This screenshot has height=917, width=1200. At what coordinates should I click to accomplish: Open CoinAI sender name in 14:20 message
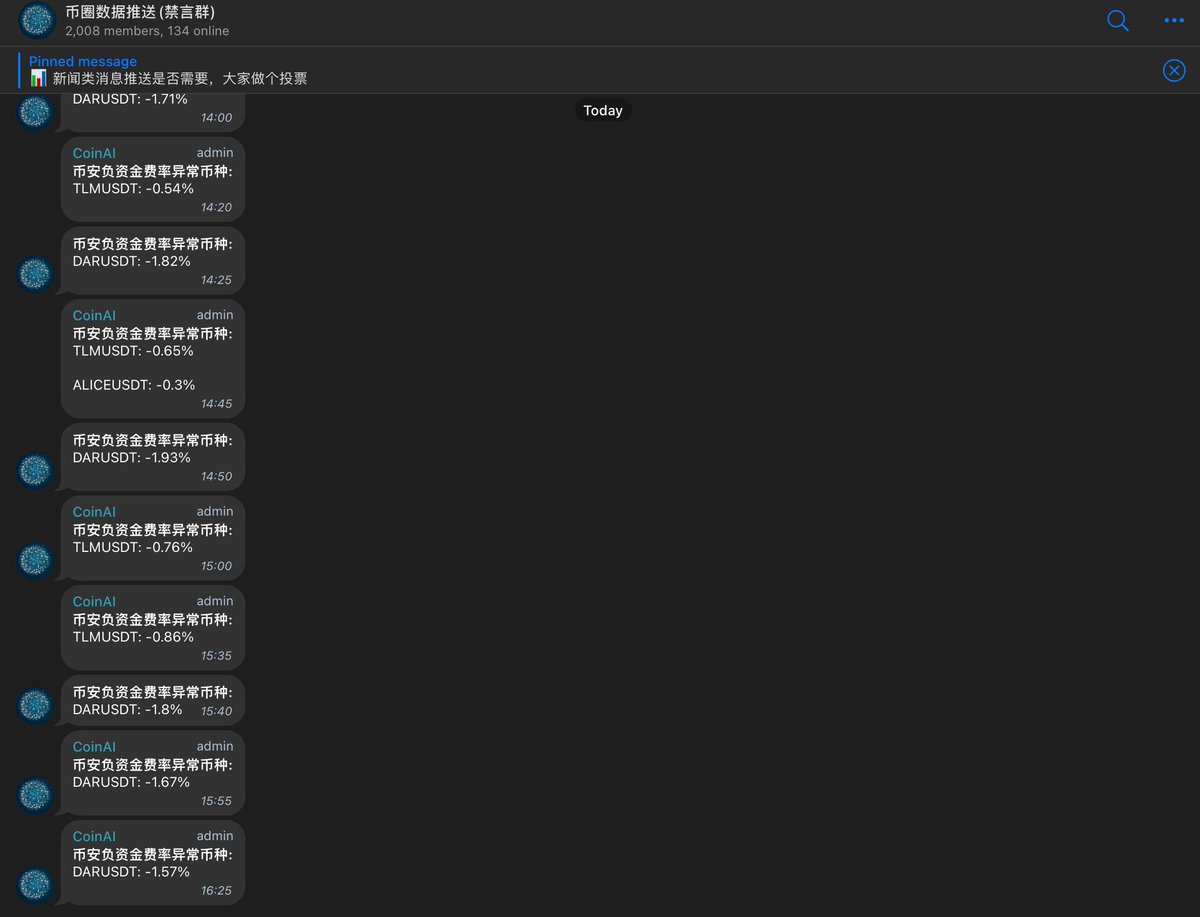point(94,153)
